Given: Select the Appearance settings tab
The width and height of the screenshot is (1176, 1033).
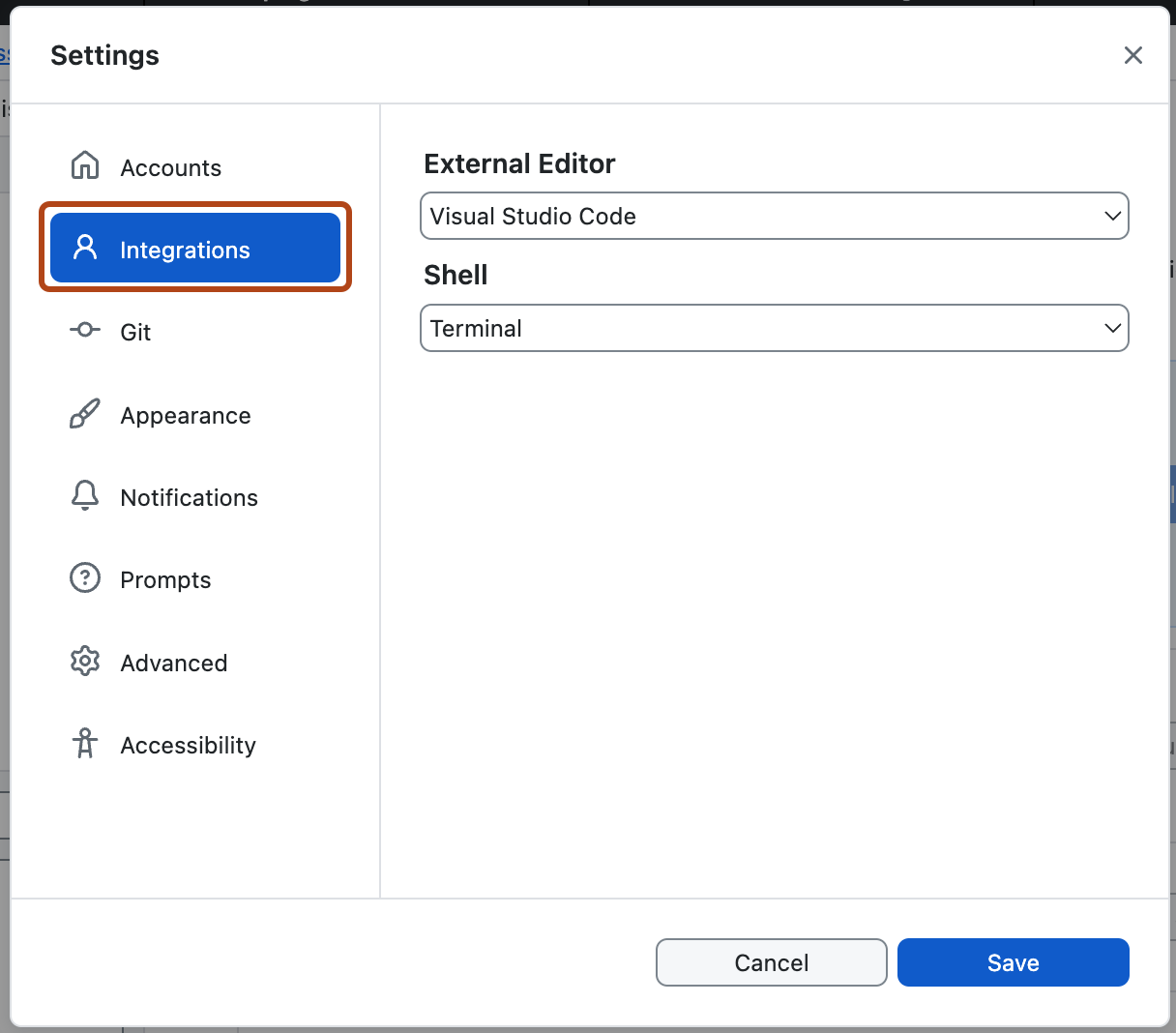Looking at the screenshot, I should click(x=185, y=414).
